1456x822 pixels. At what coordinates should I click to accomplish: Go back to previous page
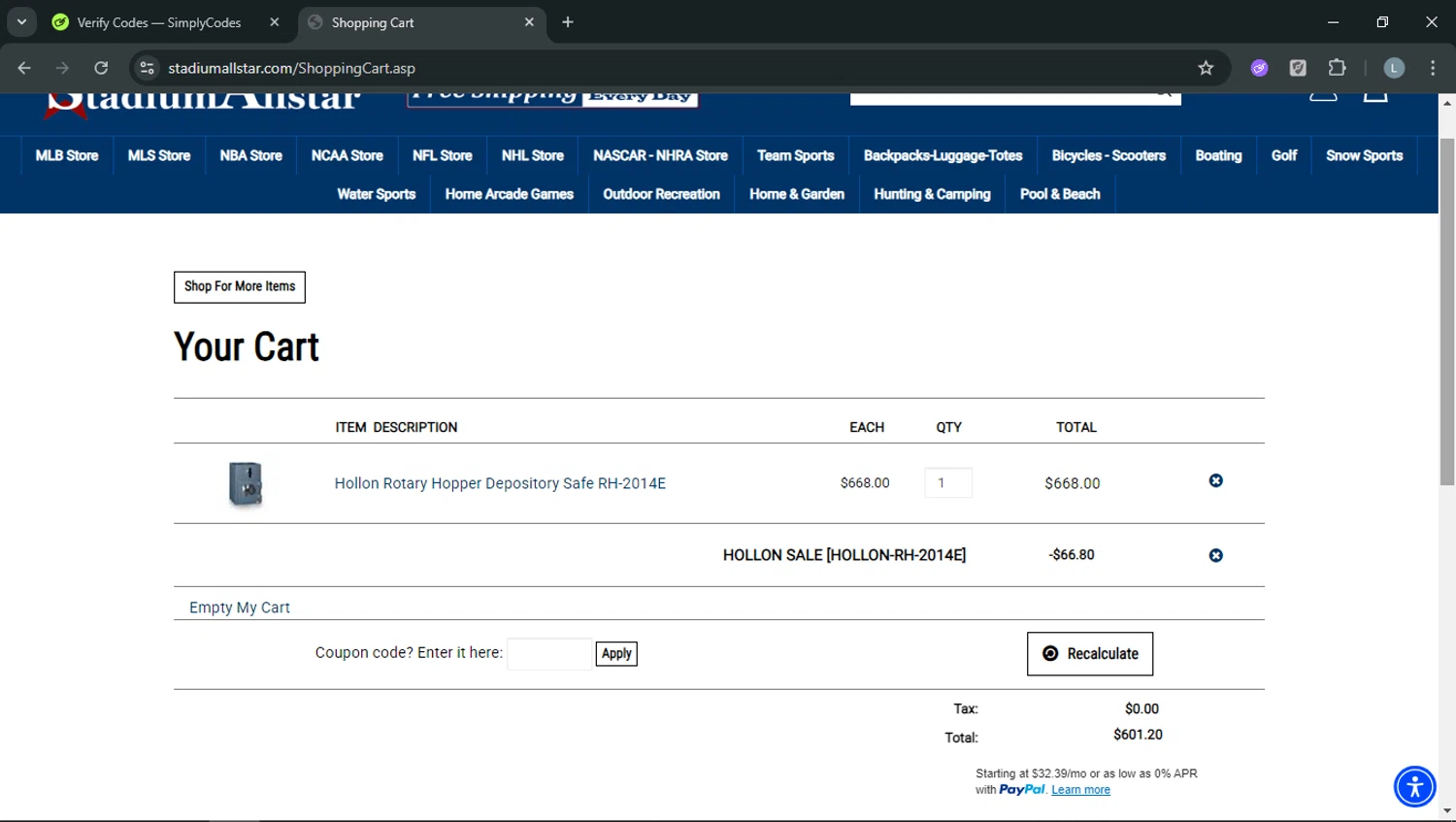(x=24, y=68)
